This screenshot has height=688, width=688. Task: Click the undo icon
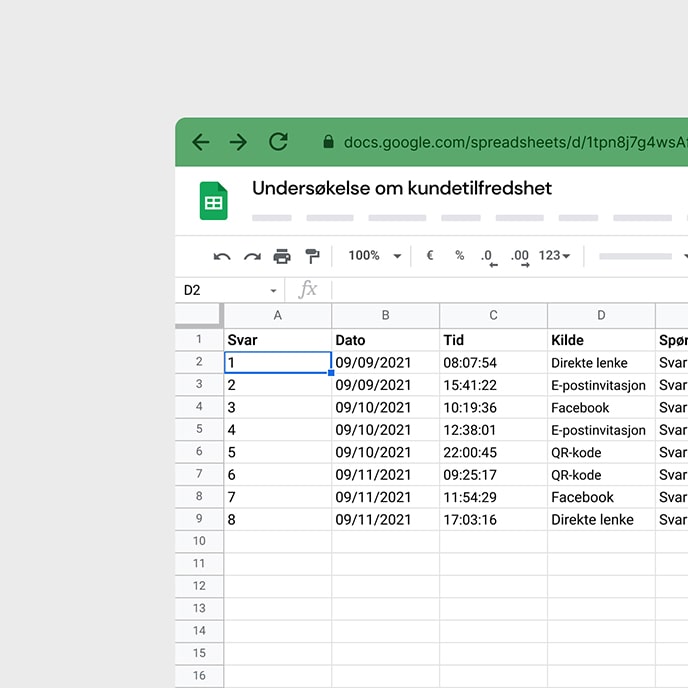point(222,256)
